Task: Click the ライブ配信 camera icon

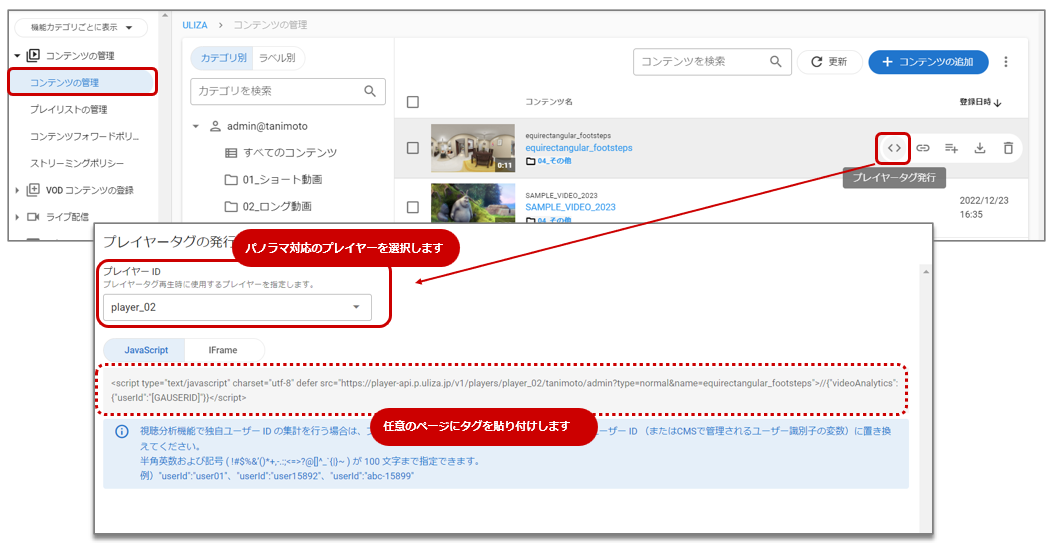Action: click(33, 217)
